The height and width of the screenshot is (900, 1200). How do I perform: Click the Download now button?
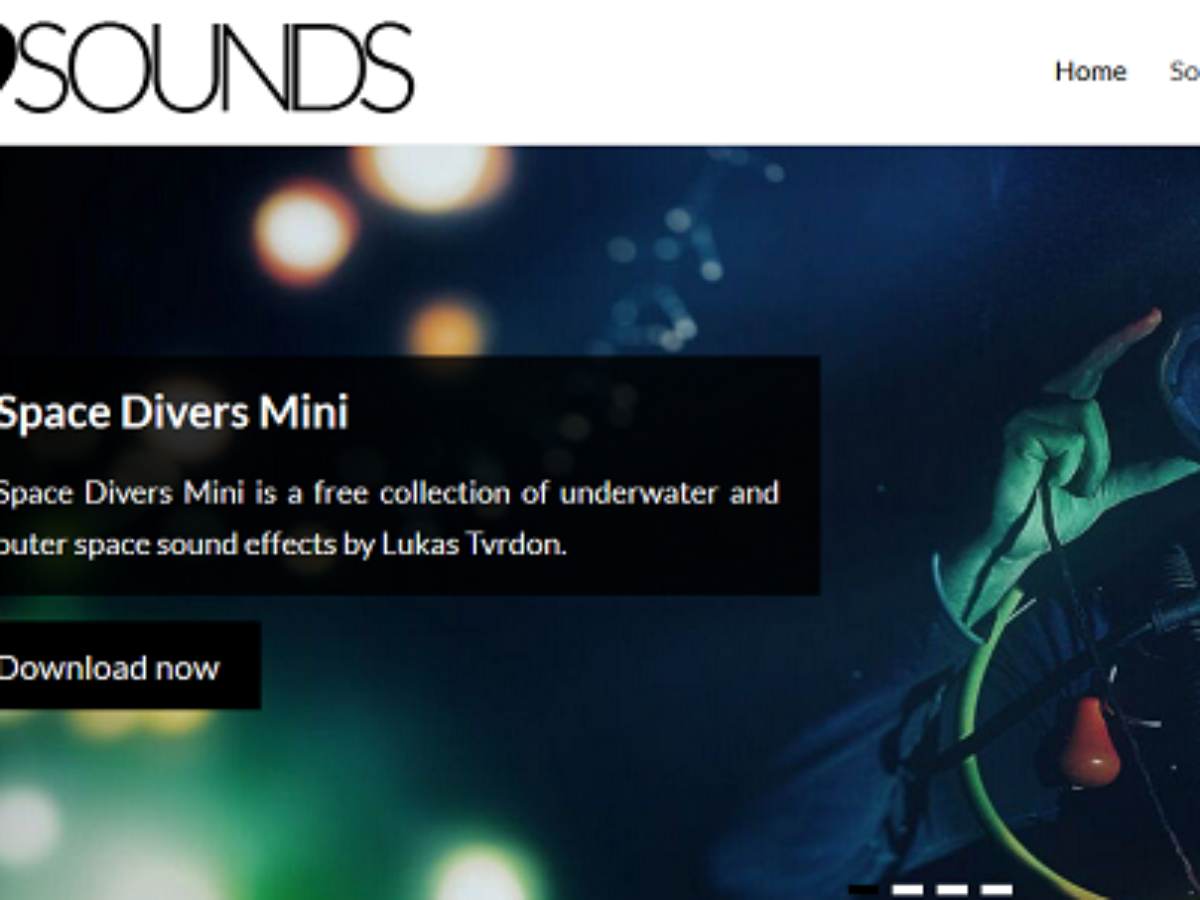click(x=129, y=666)
